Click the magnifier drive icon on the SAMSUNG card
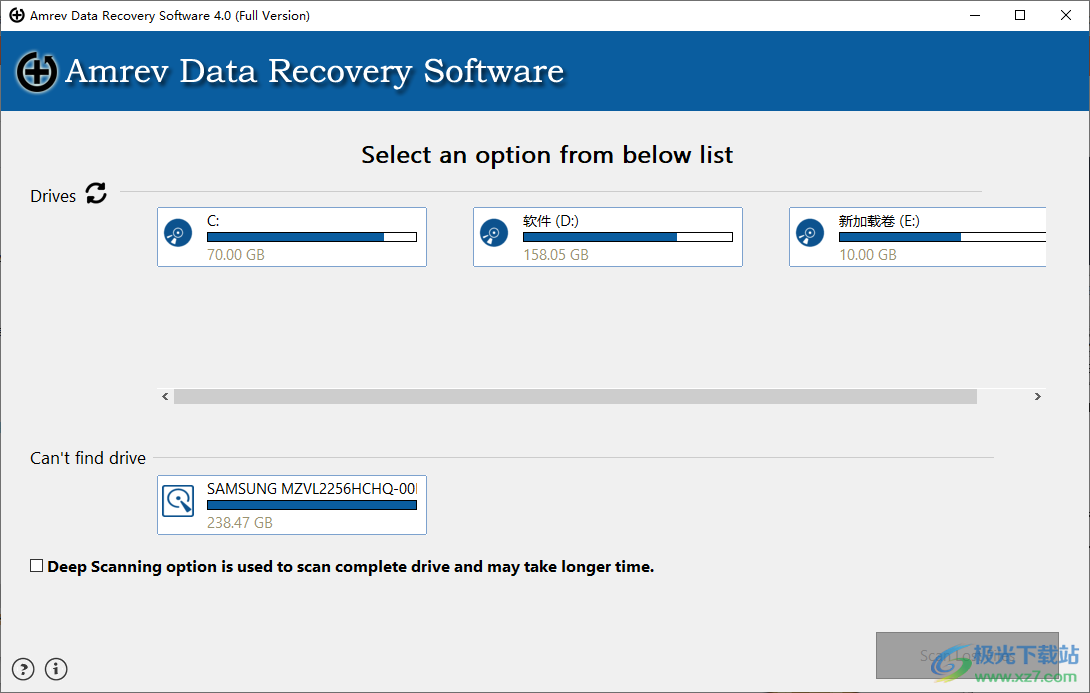The width and height of the screenshot is (1090, 693). click(178, 500)
